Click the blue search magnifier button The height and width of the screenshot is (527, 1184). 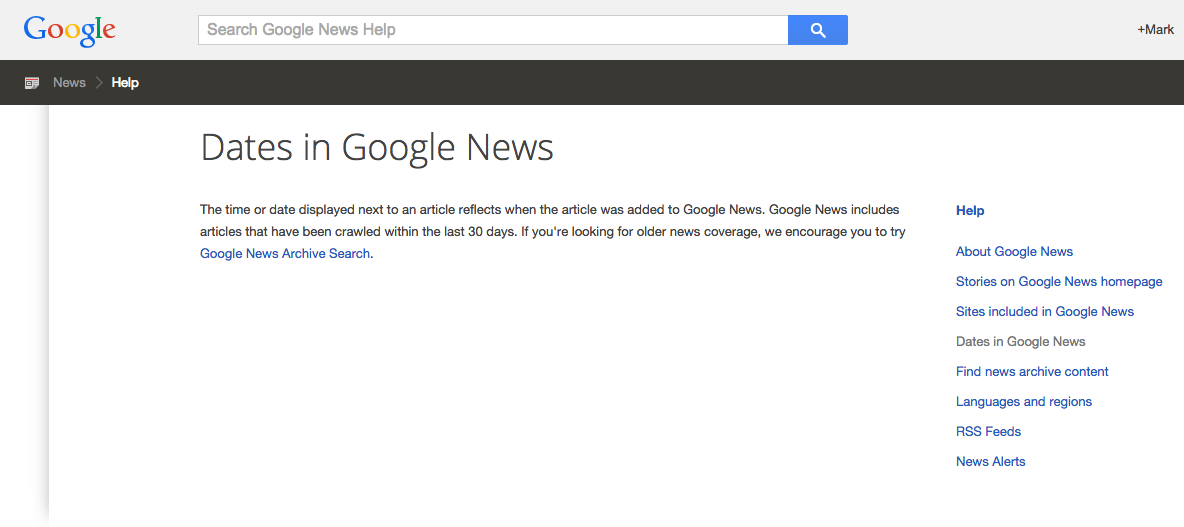818,30
